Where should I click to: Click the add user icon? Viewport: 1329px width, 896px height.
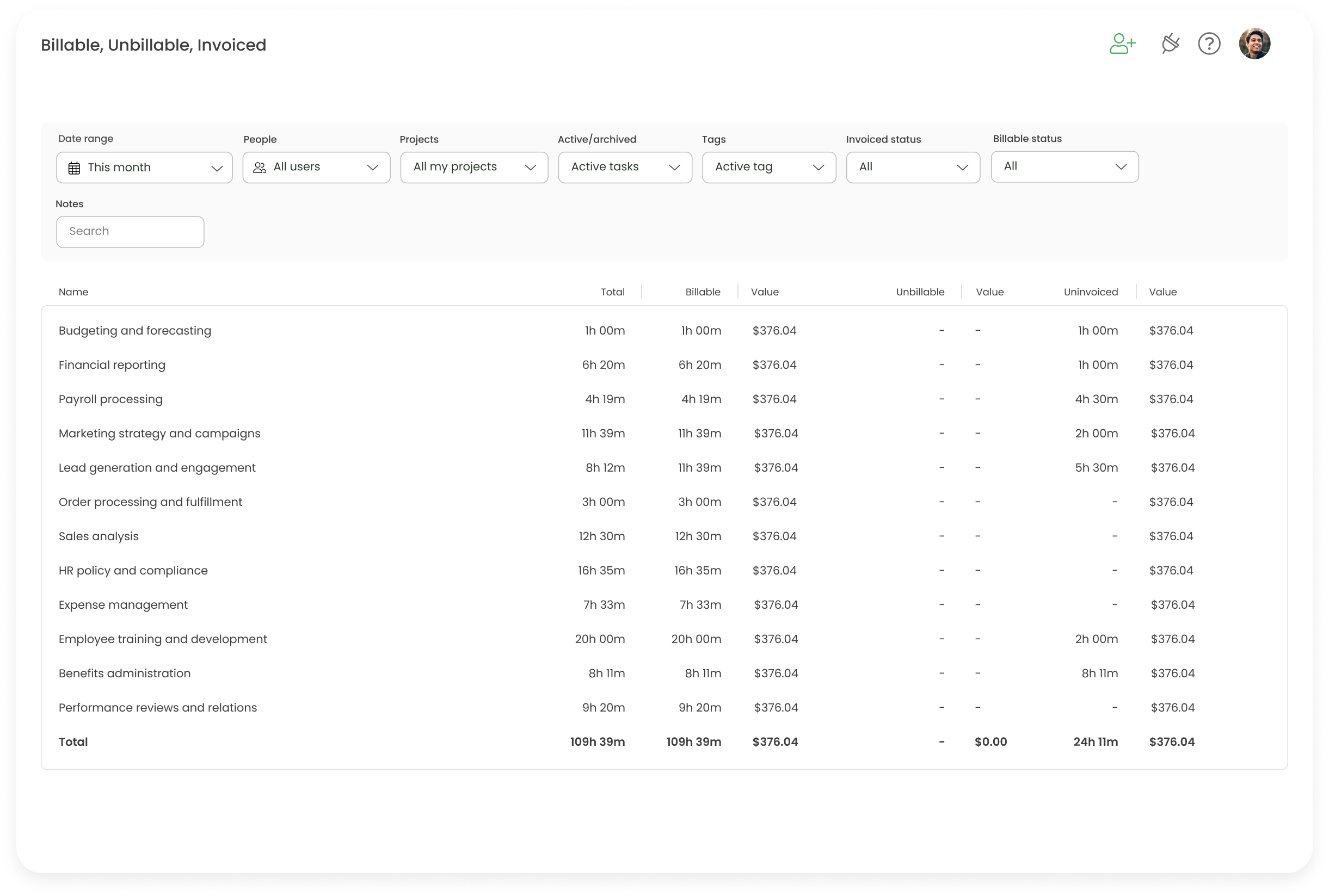point(1122,44)
